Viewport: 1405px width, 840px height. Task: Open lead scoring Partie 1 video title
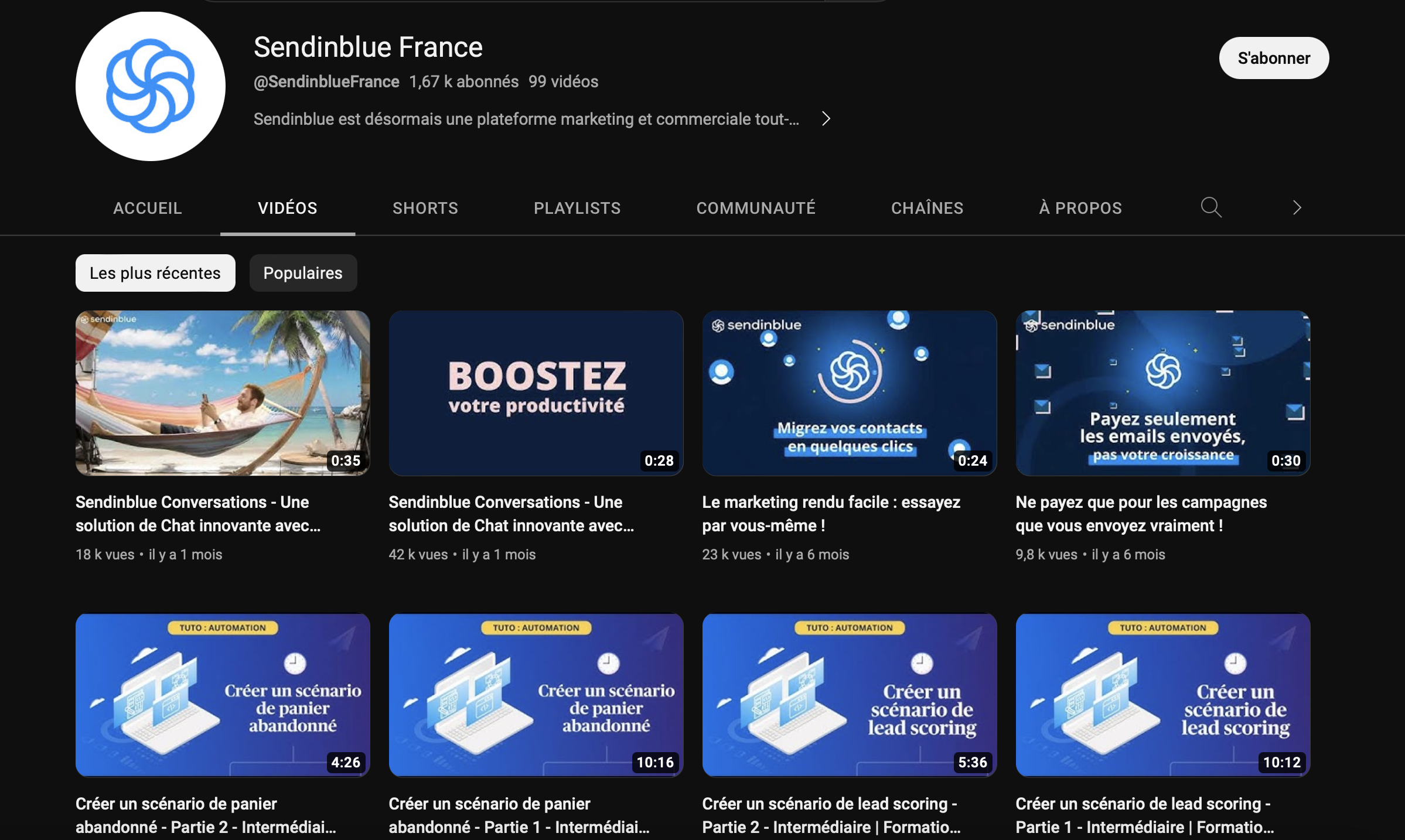tap(1145, 815)
